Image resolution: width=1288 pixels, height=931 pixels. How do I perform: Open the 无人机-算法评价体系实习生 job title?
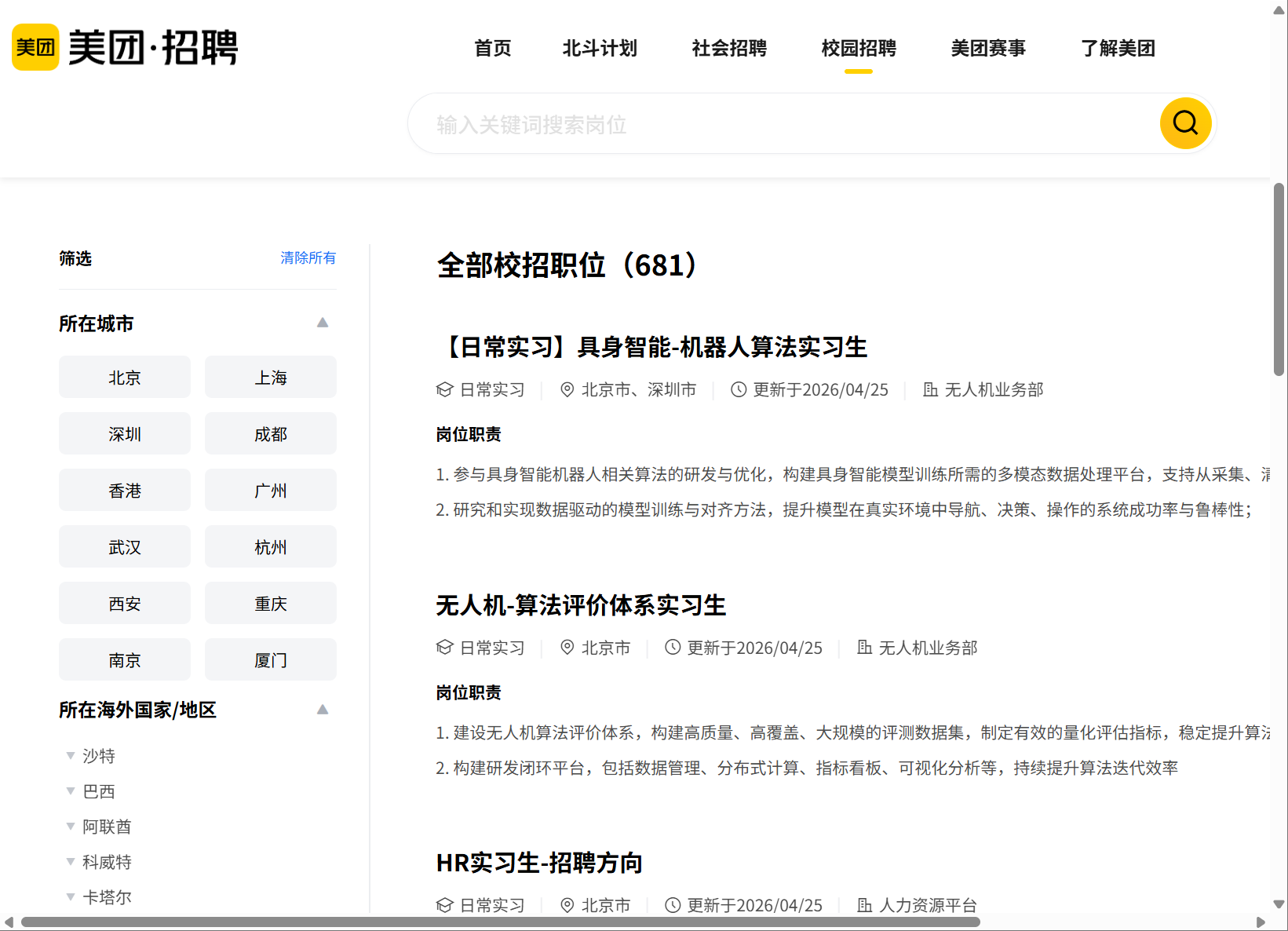pyautogui.click(x=581, y=605)
